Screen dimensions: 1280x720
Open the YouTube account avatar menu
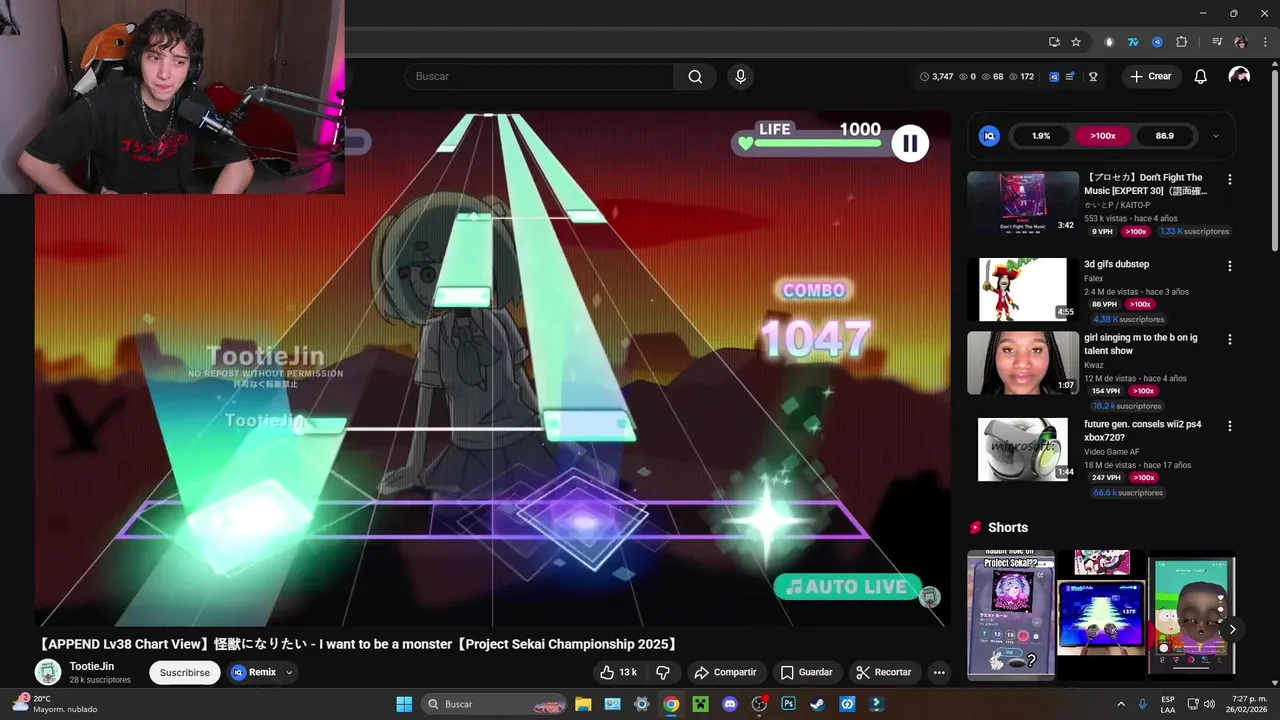point(1239,77)
